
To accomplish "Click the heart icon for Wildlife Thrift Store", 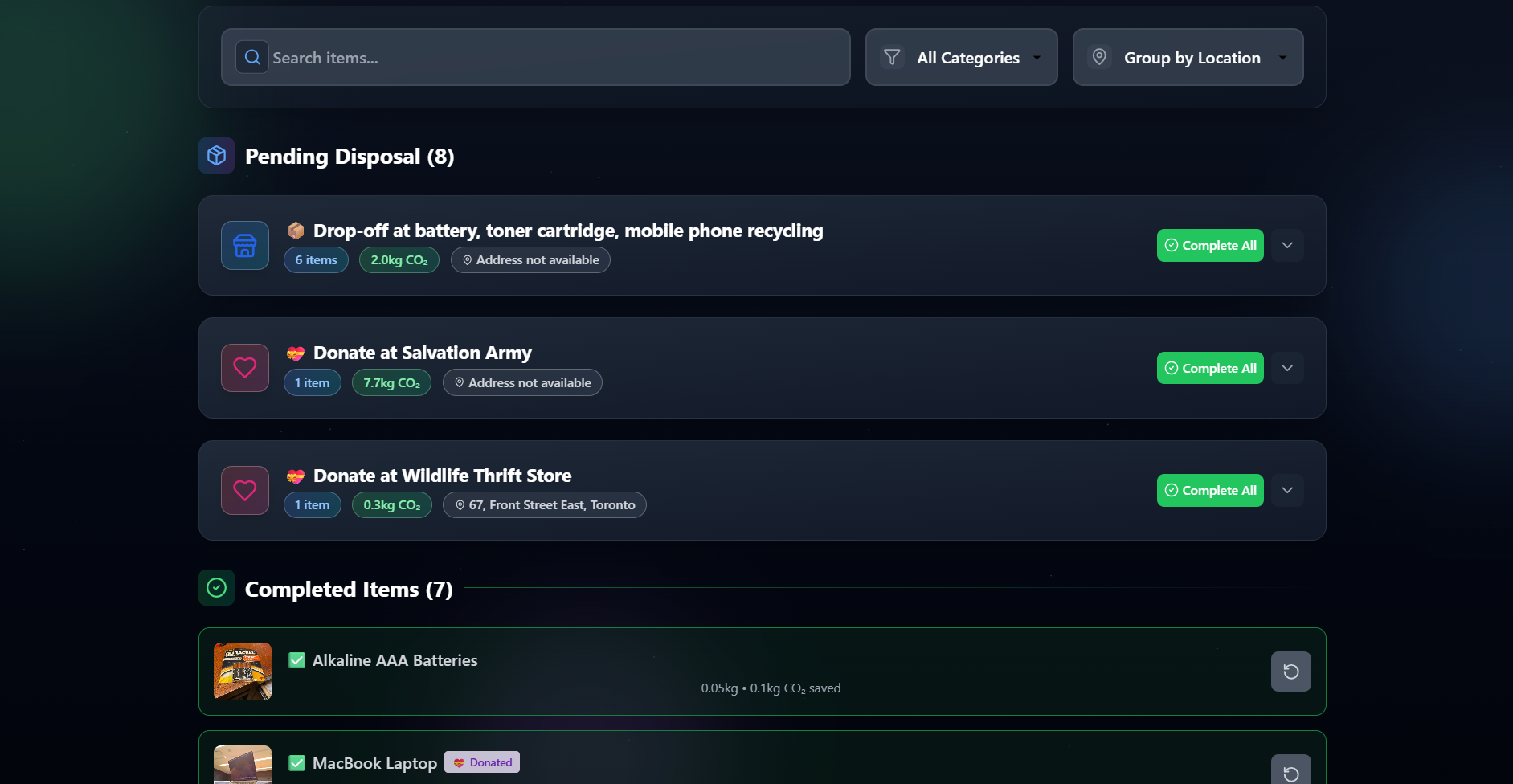I will (244, 490).
